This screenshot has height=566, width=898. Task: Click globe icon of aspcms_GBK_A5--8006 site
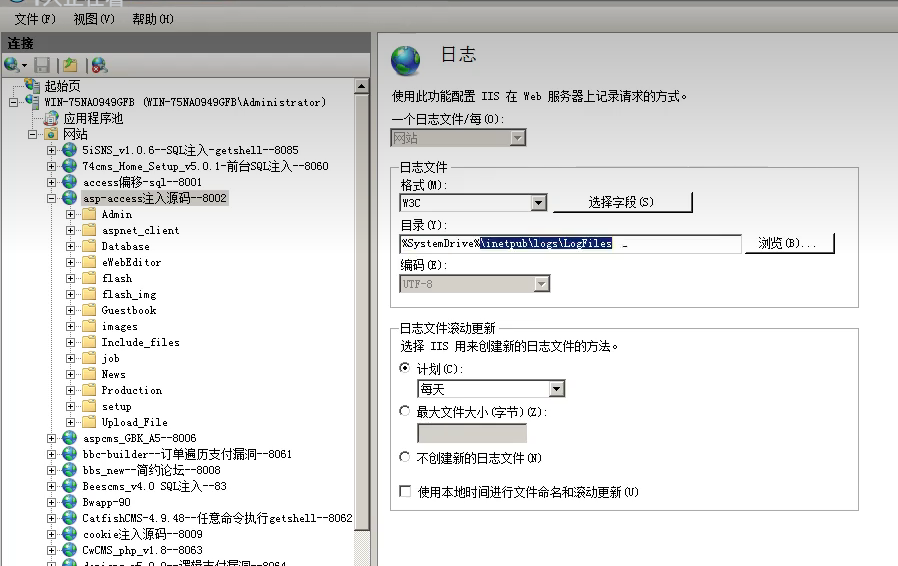(69, 438)
